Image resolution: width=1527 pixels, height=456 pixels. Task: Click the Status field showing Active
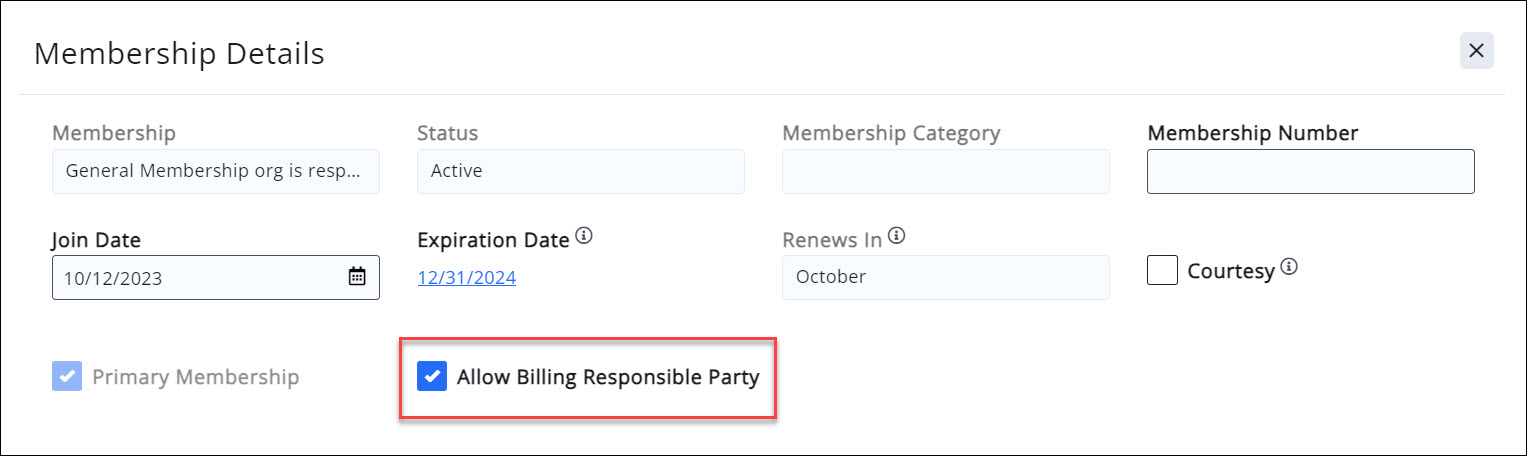(580, 171)
